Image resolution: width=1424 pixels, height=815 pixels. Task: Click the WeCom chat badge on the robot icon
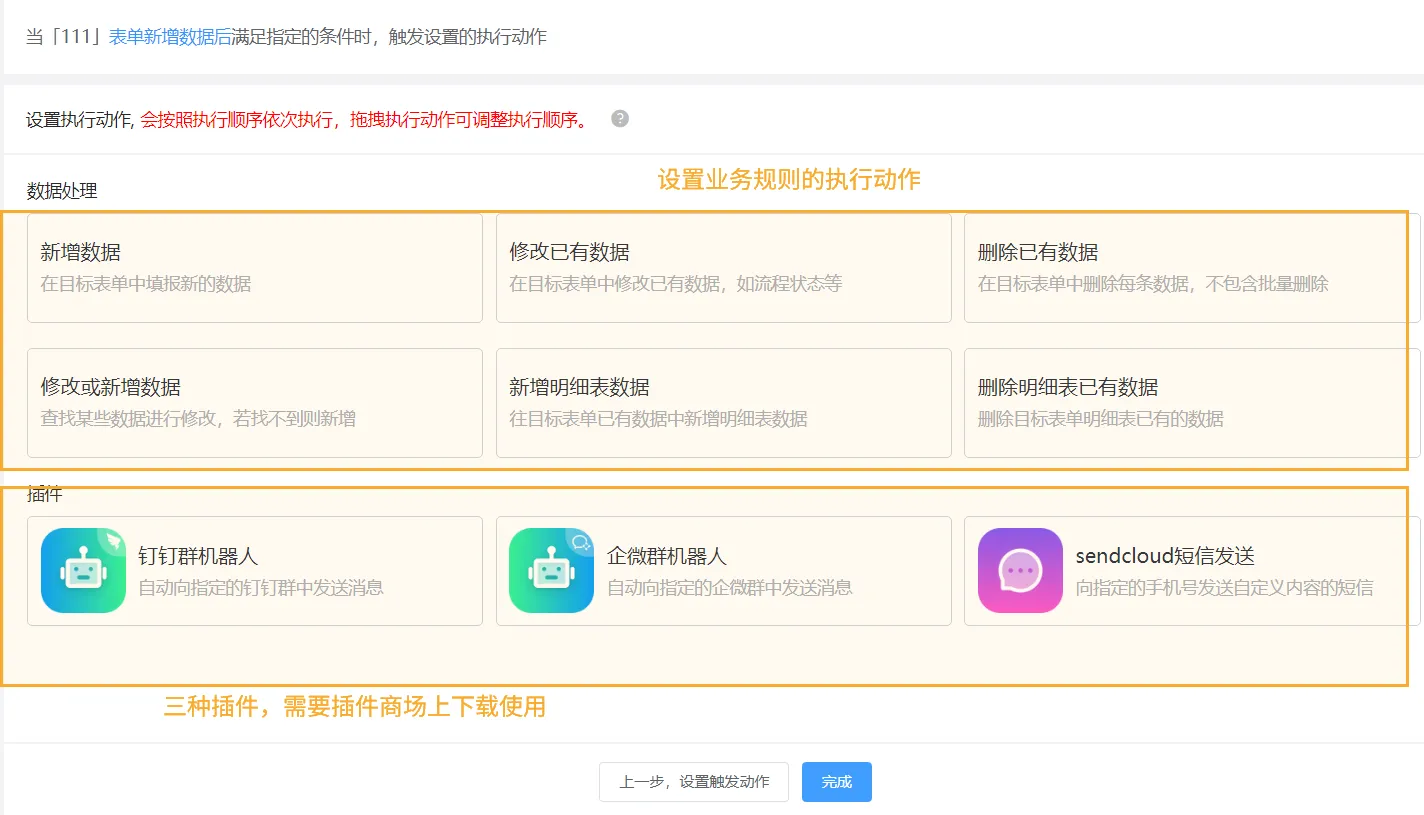(x=581, y=541)
